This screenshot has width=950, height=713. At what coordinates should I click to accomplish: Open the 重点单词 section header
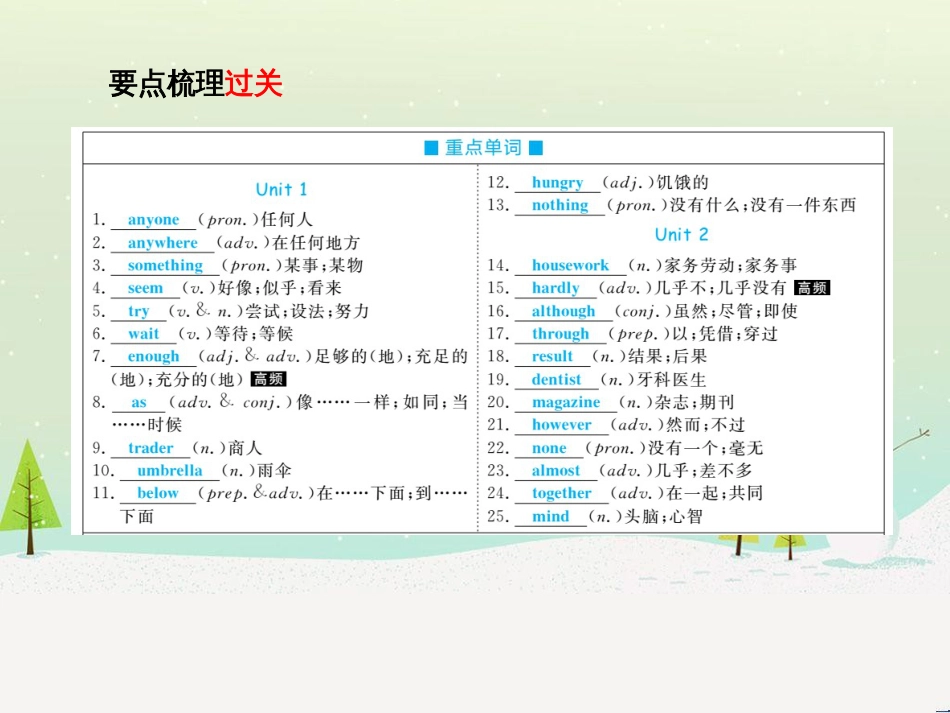pos(481,146)
